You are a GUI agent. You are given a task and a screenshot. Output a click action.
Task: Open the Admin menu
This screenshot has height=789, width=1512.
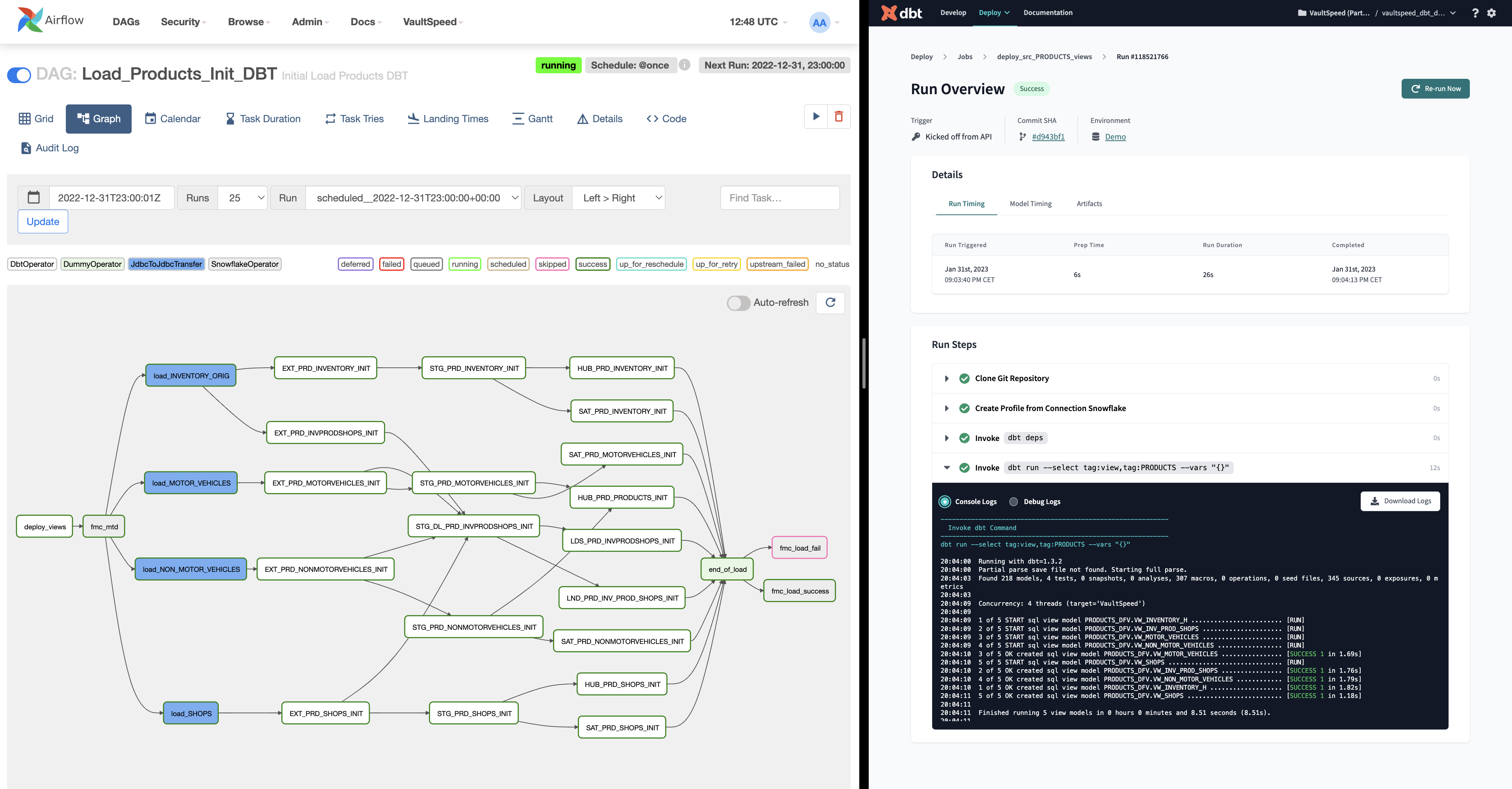[x=310, y=22]
